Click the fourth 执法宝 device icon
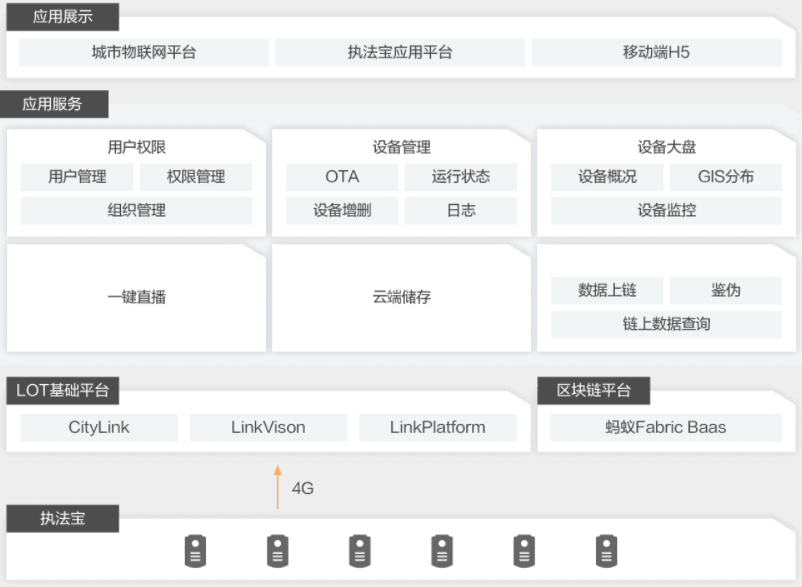Screen dimensions: 802x587 (442, 551)
